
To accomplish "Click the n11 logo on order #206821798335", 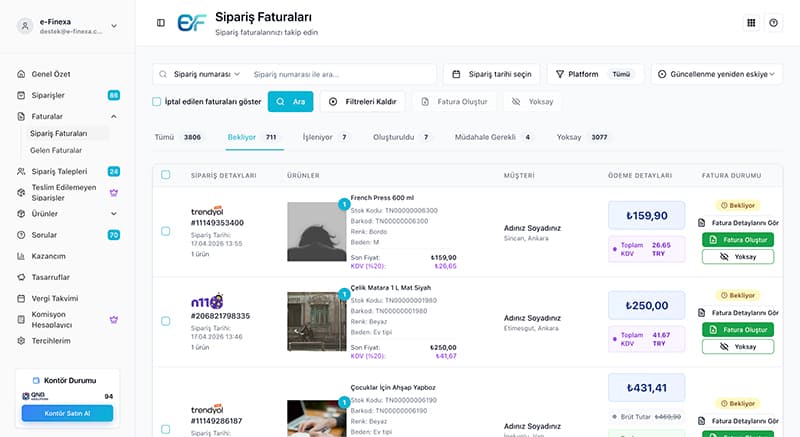I will pyautogui.click(x=207, y=301).
